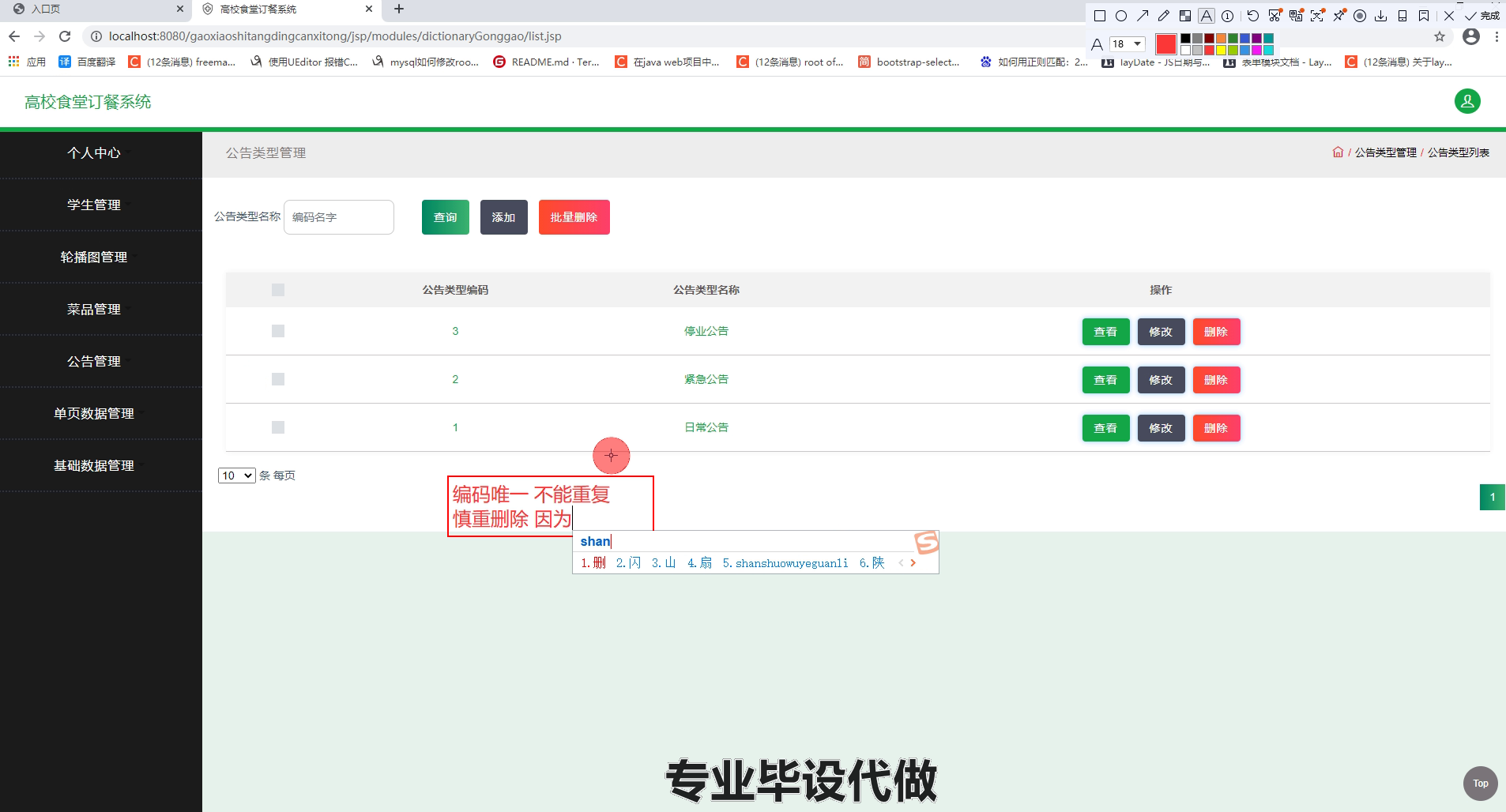
Task: Save the screenshot with download icon
Action: [x=1381, y=16]
